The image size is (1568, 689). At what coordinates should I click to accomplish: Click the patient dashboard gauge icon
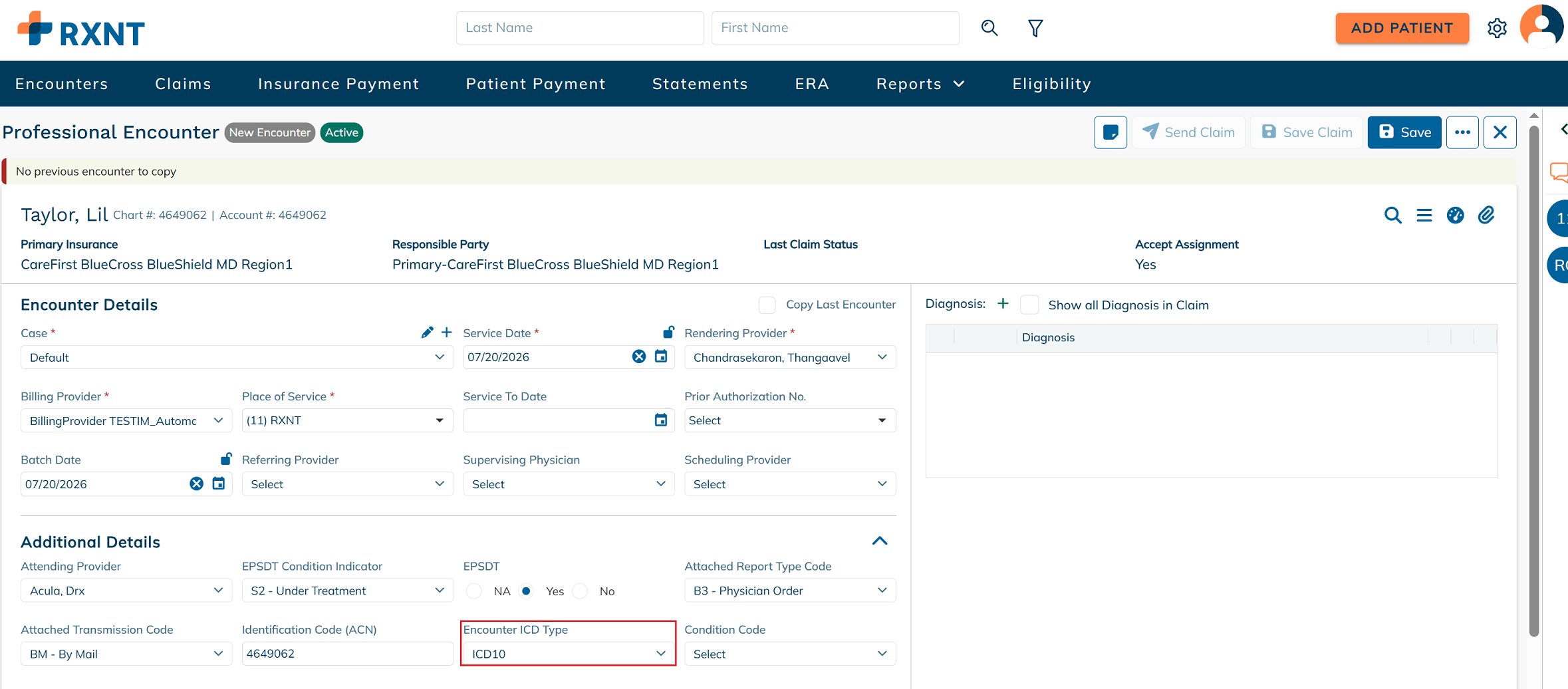click(1455, 215)
